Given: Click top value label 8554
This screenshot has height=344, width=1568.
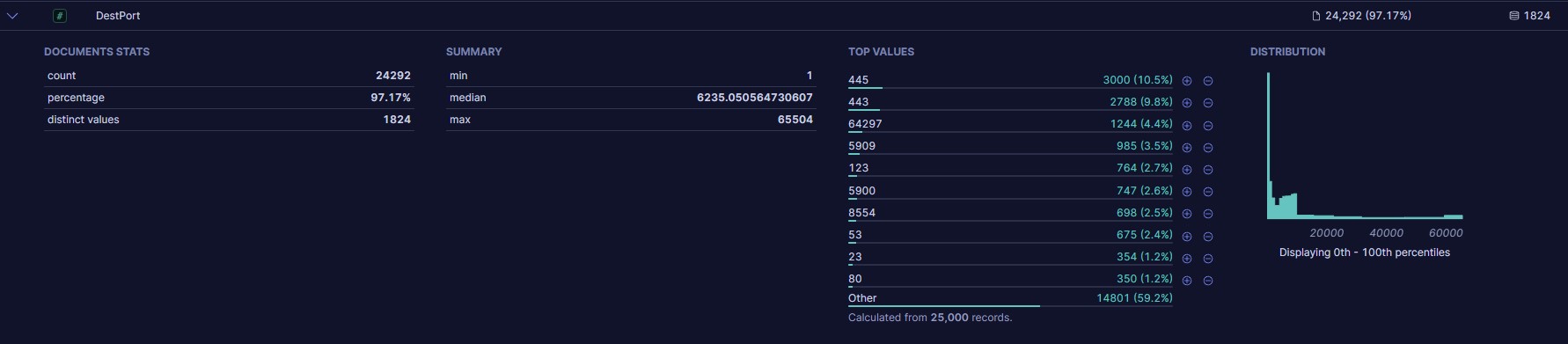Looking at the screenshot, I should [x=861, y=213].
